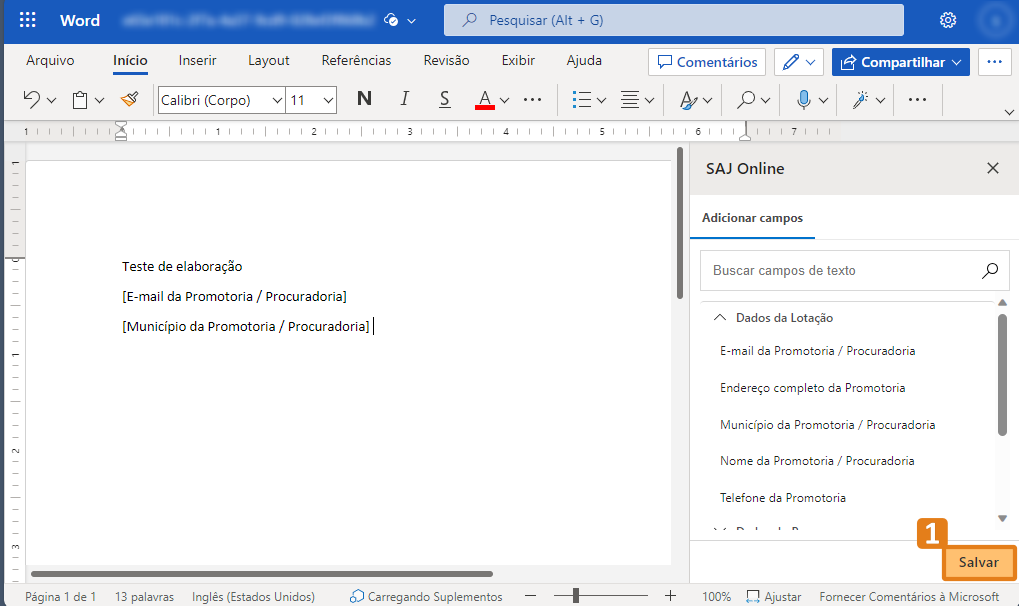
Task: Open the Settings gear in the title bar
Action: [947, 19]
